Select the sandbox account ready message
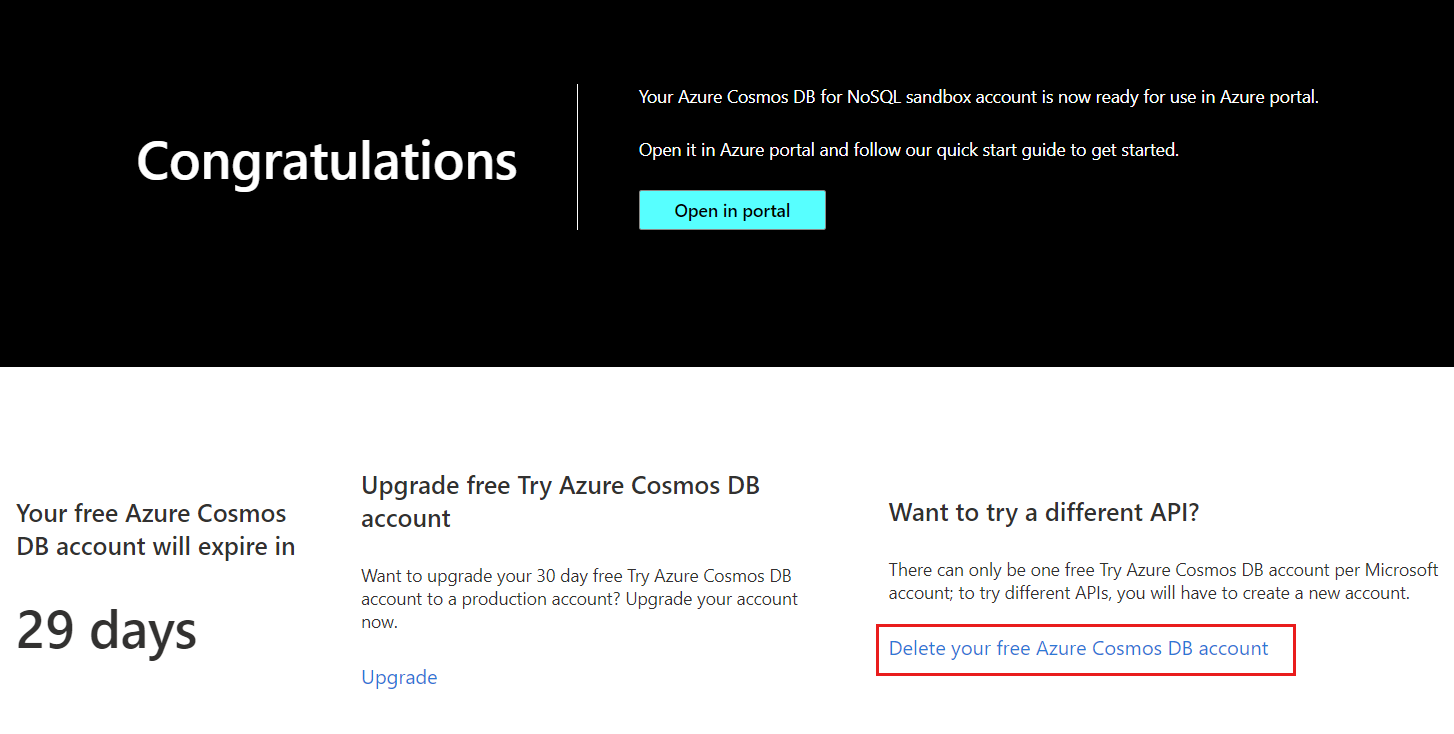Image resolution: width=1454 pixels, height=734 pixels. 979,97
